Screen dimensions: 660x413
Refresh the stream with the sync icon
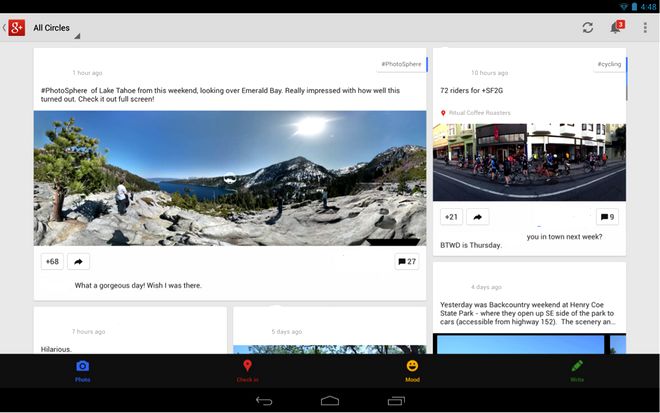(587, 28)
